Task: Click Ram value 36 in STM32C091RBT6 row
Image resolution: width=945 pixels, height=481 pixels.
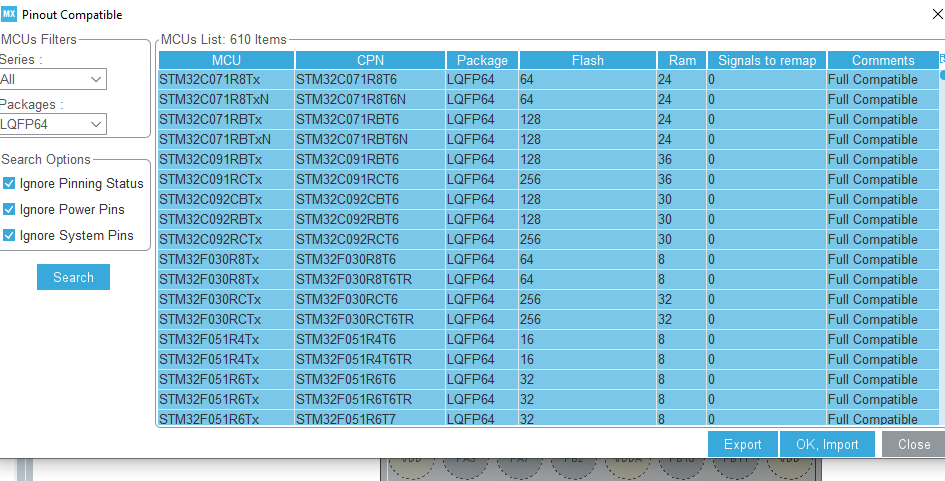Action: pyautogui.click(x=682, y=159)
